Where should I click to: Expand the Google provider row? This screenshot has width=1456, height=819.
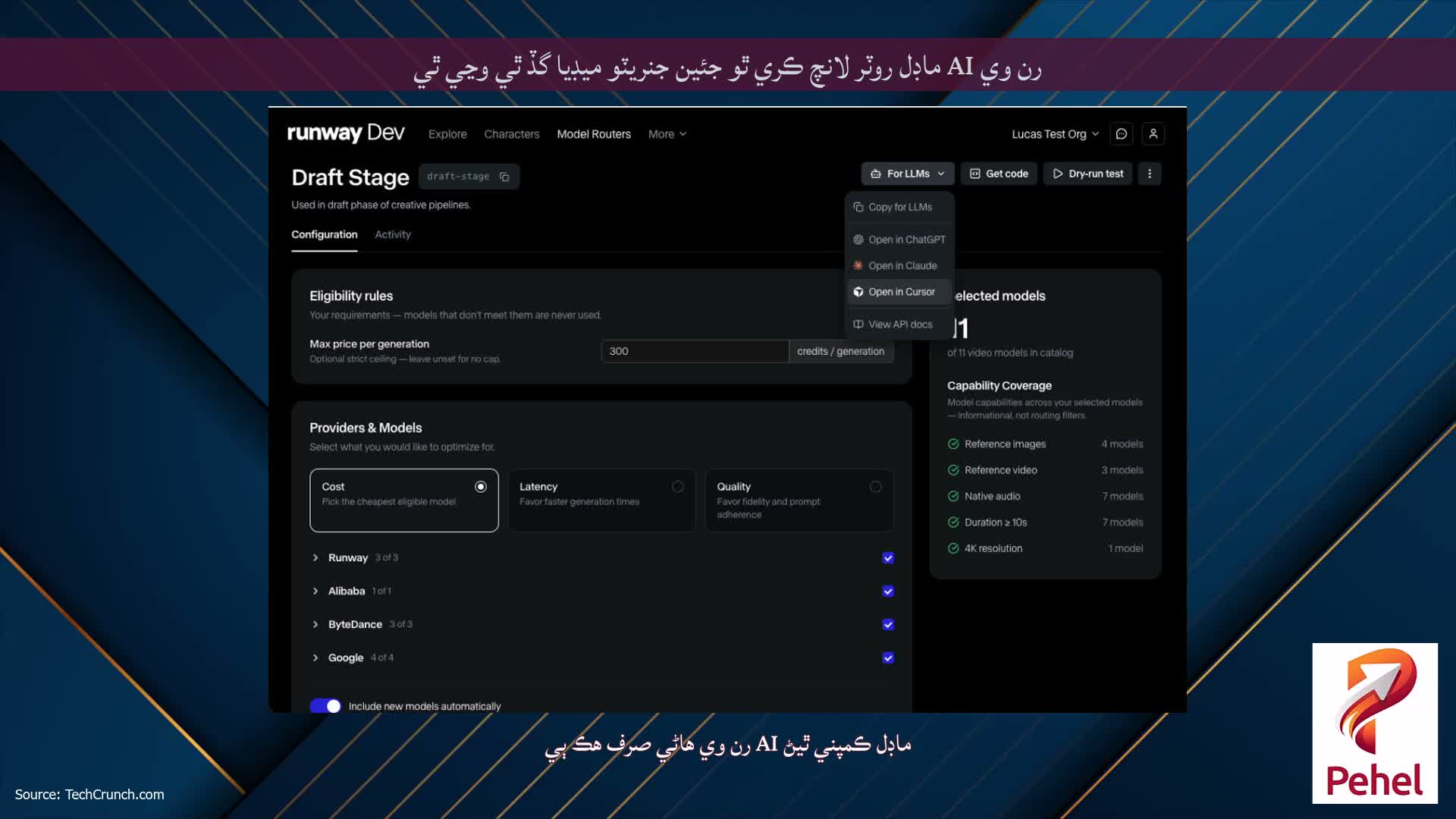[315, 658]
